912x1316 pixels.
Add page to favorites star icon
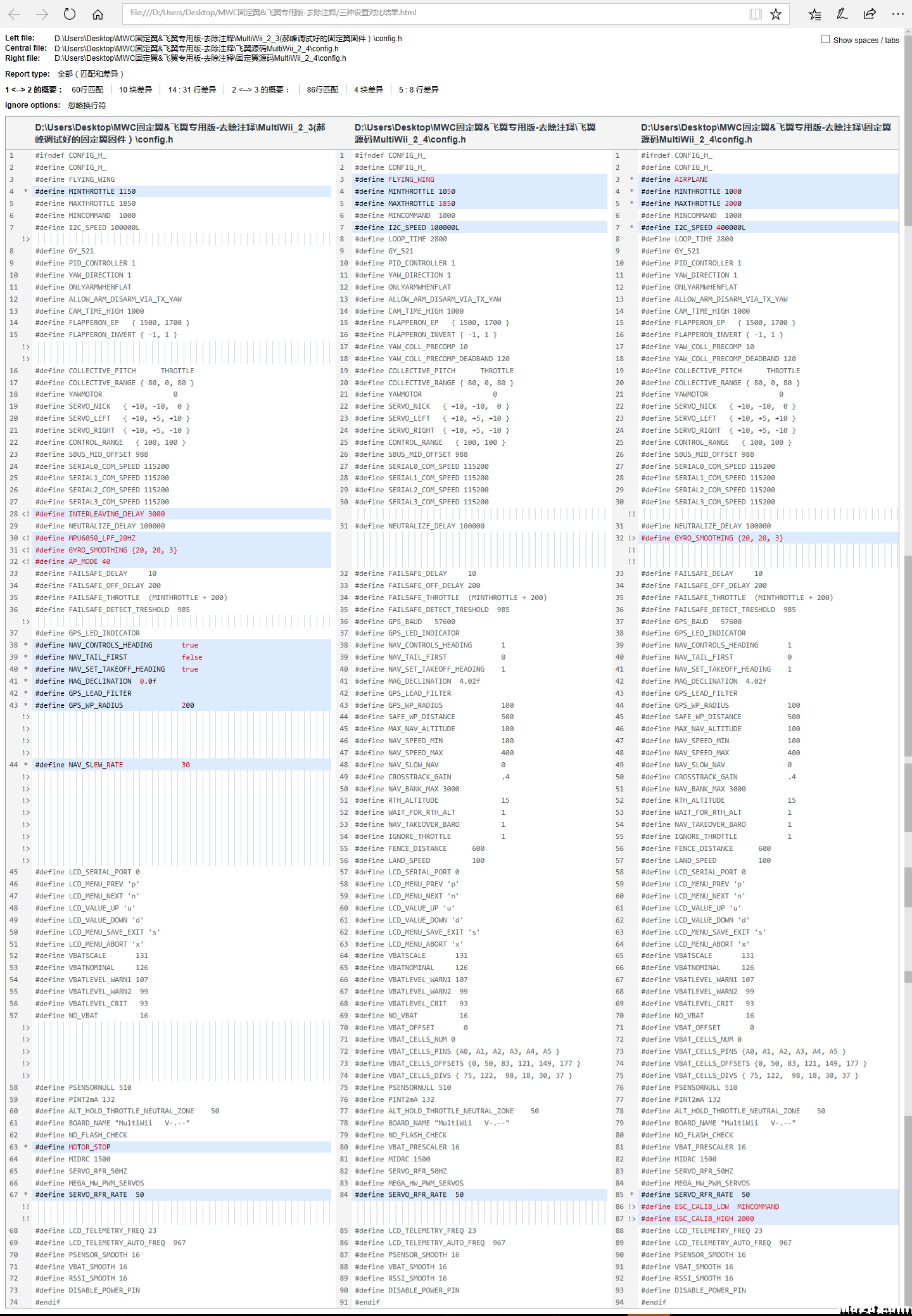tap(776, 14)
